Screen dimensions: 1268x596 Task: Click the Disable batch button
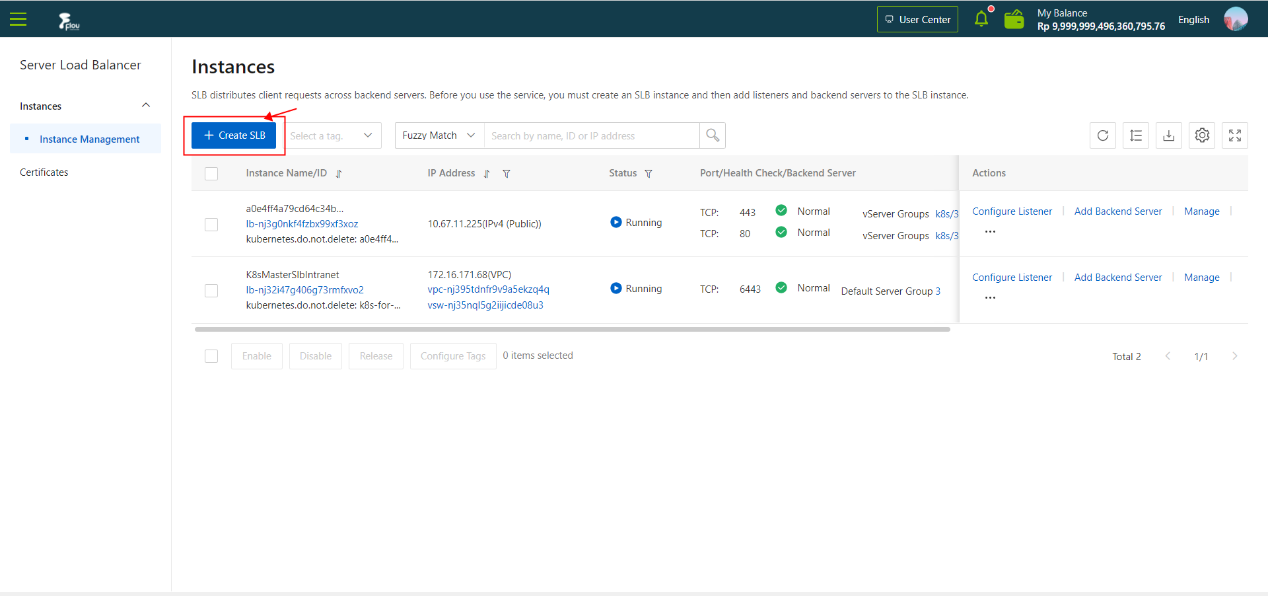(x=316, y=356)
